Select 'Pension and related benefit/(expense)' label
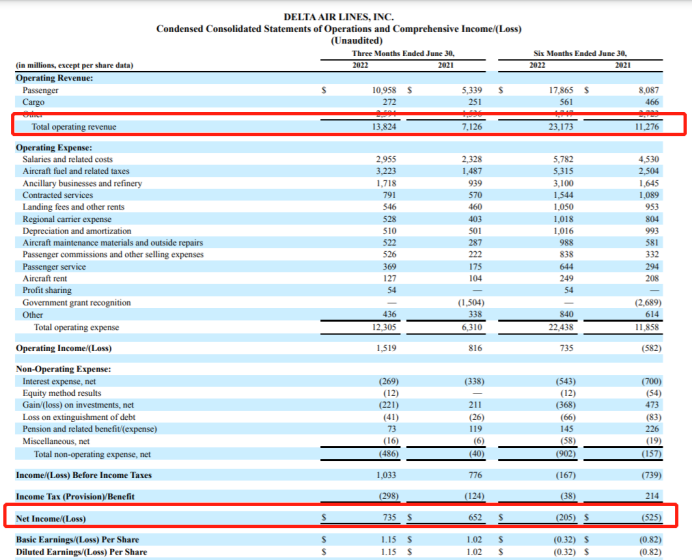The width and height of the screenshot is (692, 560). point(90,429)
